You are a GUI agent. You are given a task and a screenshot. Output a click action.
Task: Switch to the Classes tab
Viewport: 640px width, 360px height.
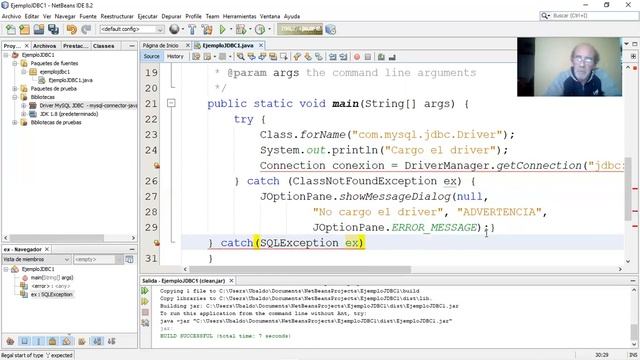click(103, 46)
